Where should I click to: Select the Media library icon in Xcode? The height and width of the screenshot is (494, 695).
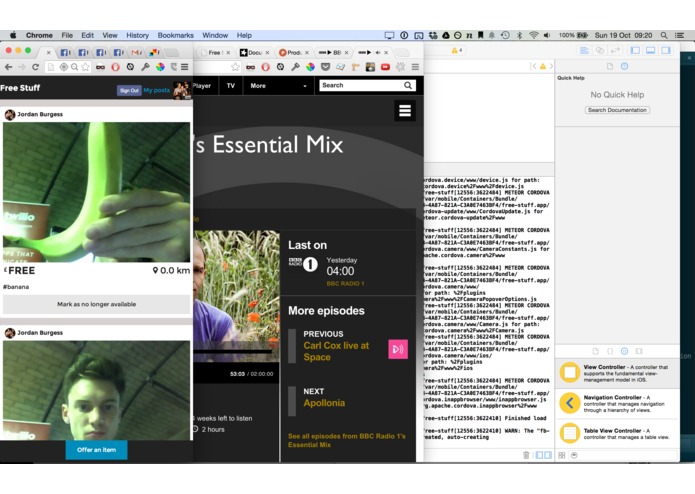[x=639, y=351]
